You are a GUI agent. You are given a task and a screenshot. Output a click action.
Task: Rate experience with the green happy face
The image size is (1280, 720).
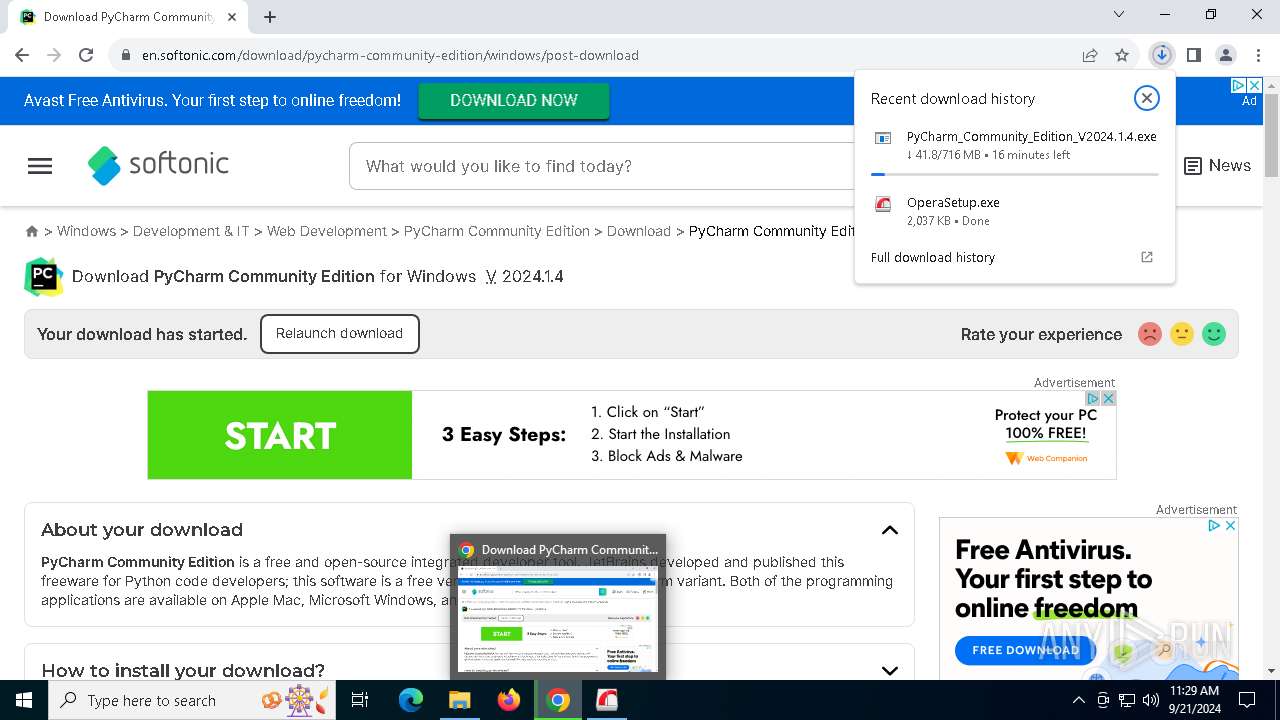1214,334
